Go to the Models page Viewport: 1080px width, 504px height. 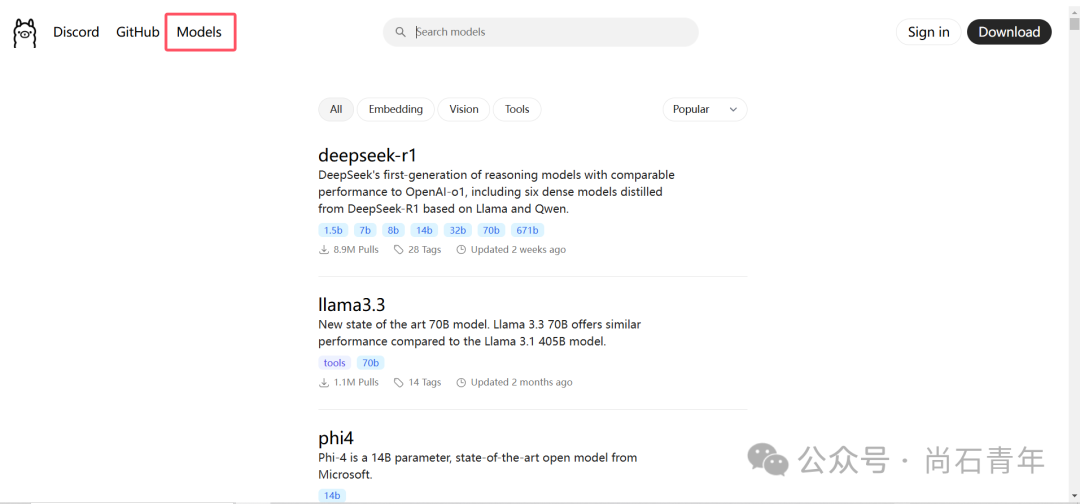coord(199,32)
